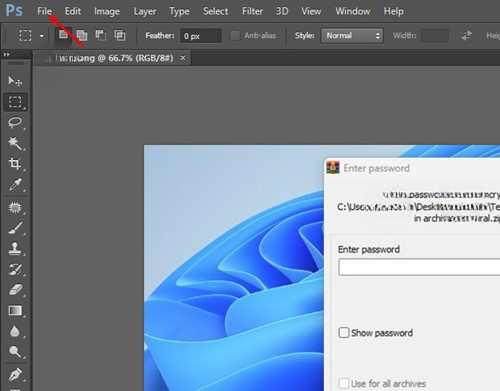Click the Photoshop Ps logo

(x=14, y=11)
